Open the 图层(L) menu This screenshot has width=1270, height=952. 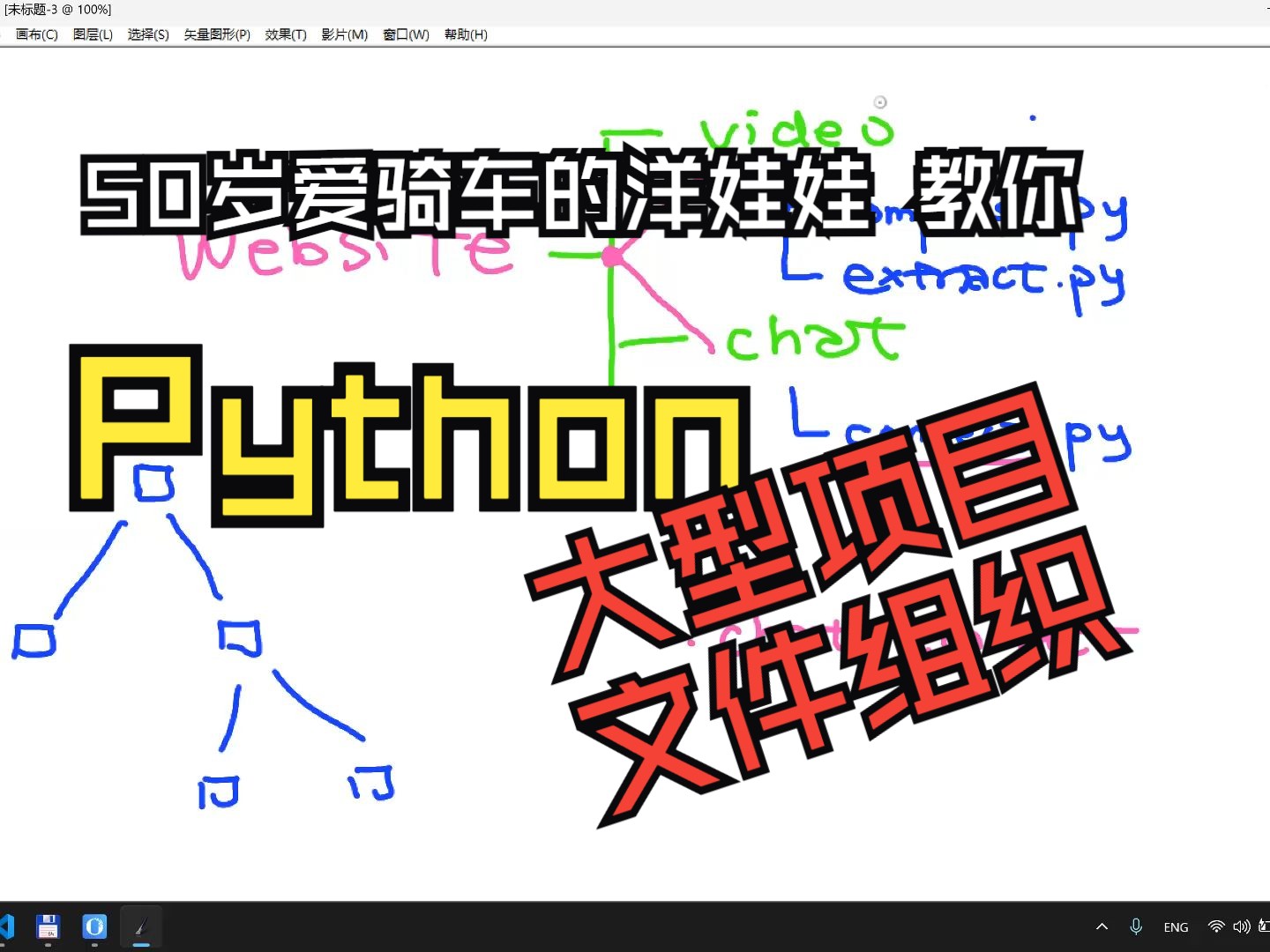(x=93, y=34)
